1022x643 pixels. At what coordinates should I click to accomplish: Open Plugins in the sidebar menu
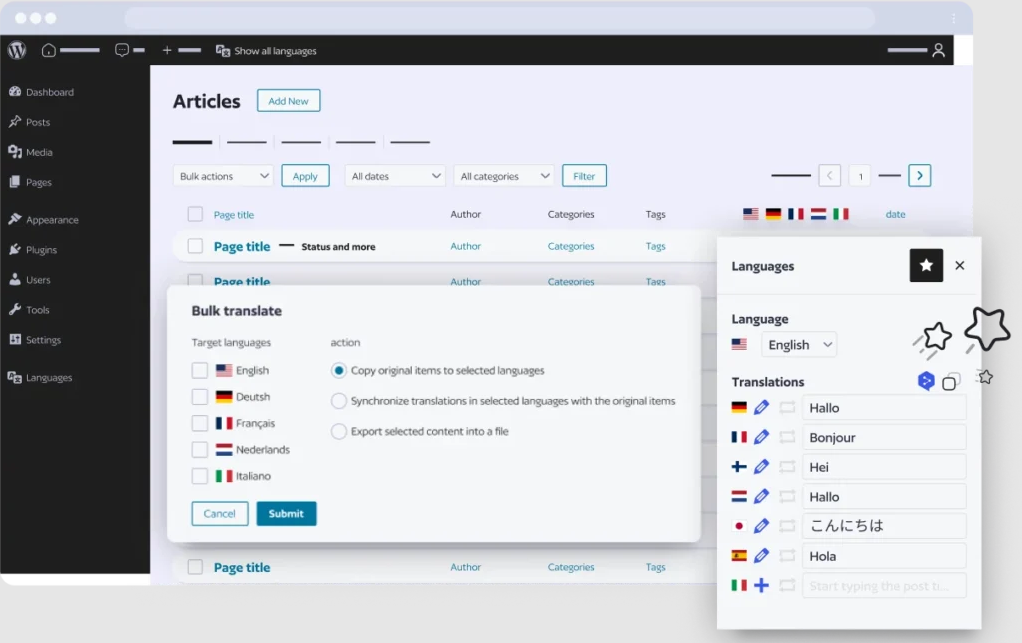(x=41, y=250)
